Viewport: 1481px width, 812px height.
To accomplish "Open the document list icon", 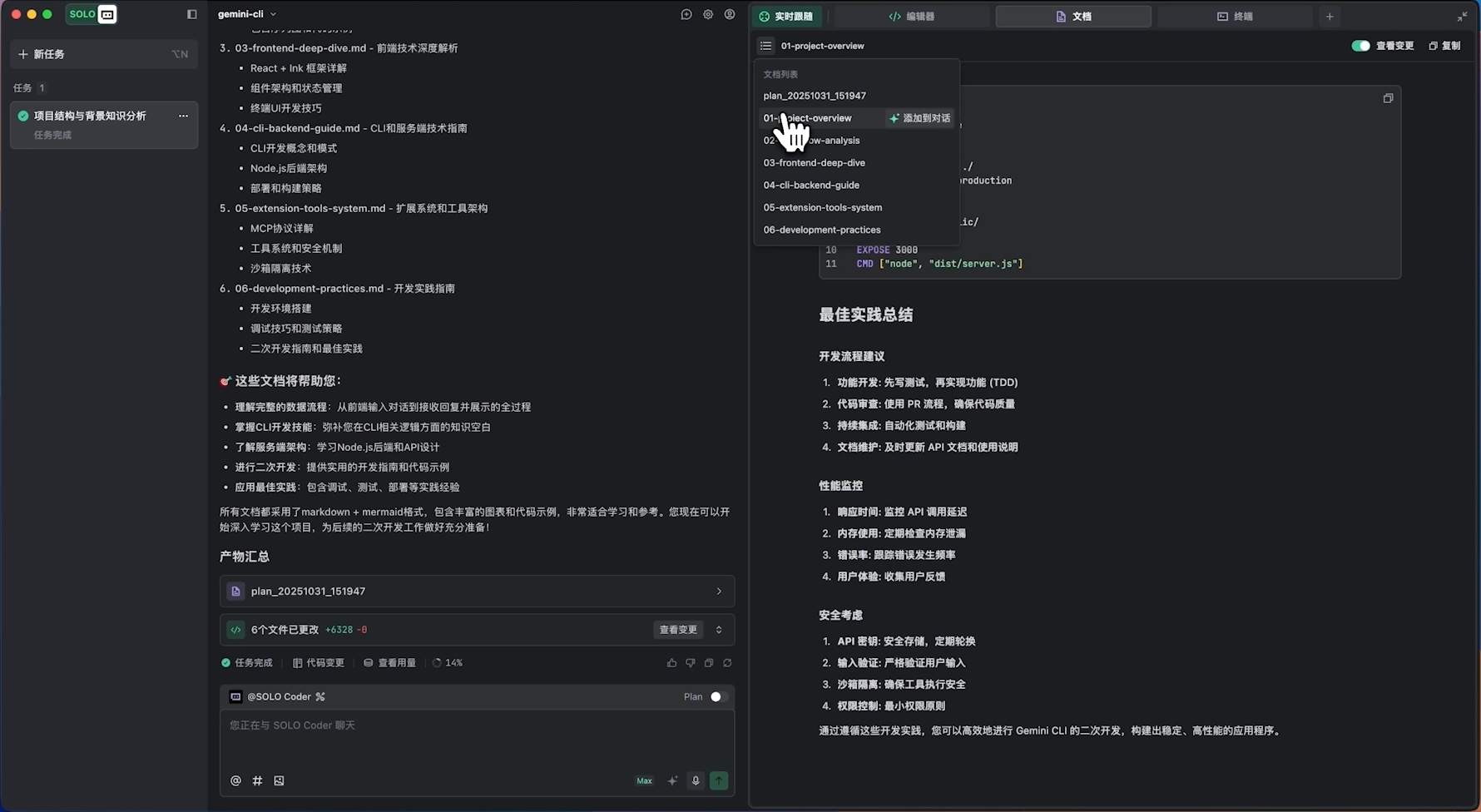I will [x=766, y=46].
